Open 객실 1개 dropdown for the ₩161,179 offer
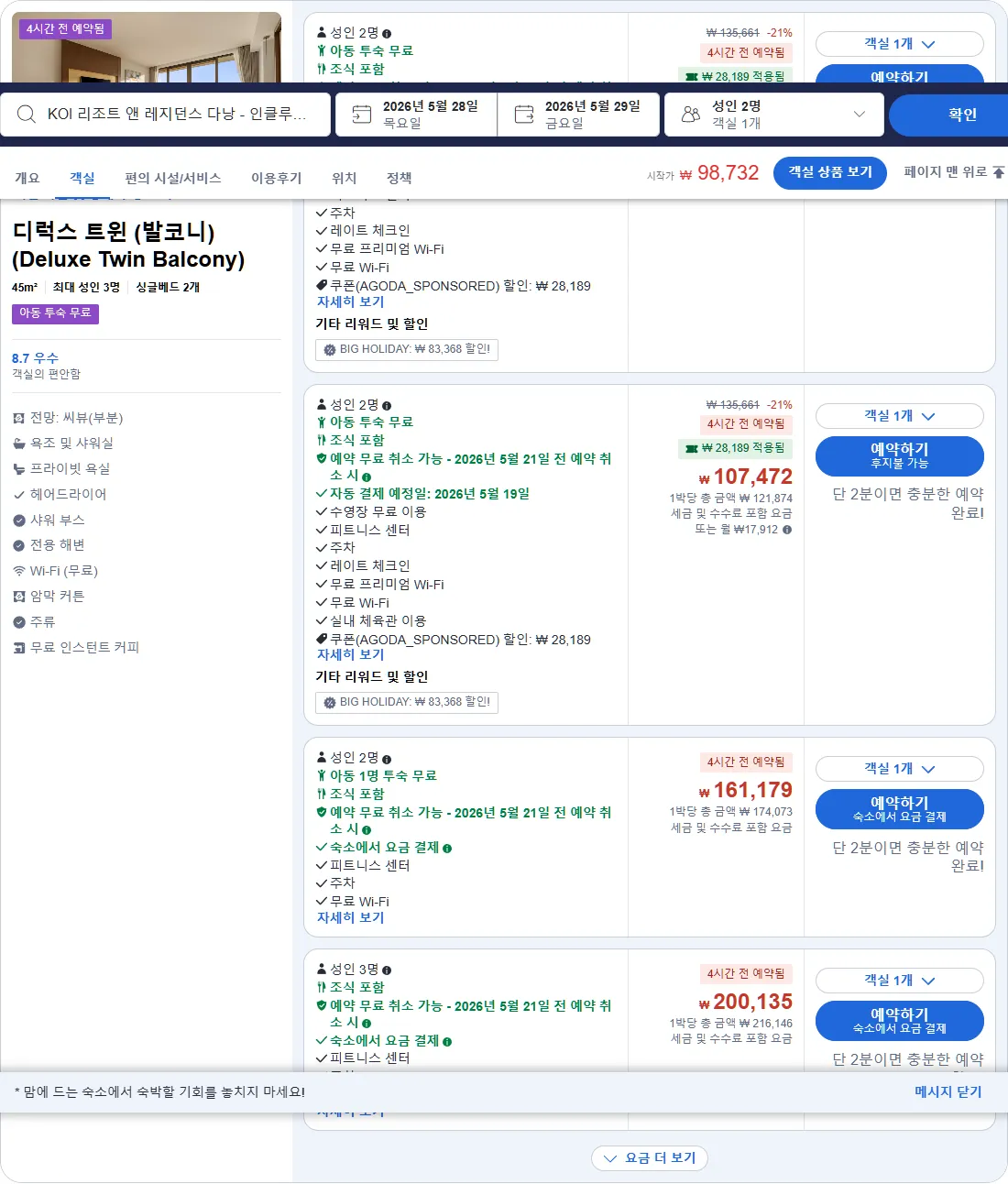Image resolution: width=1008 pixels, height=1184 pixels. [x=900, y=769]
